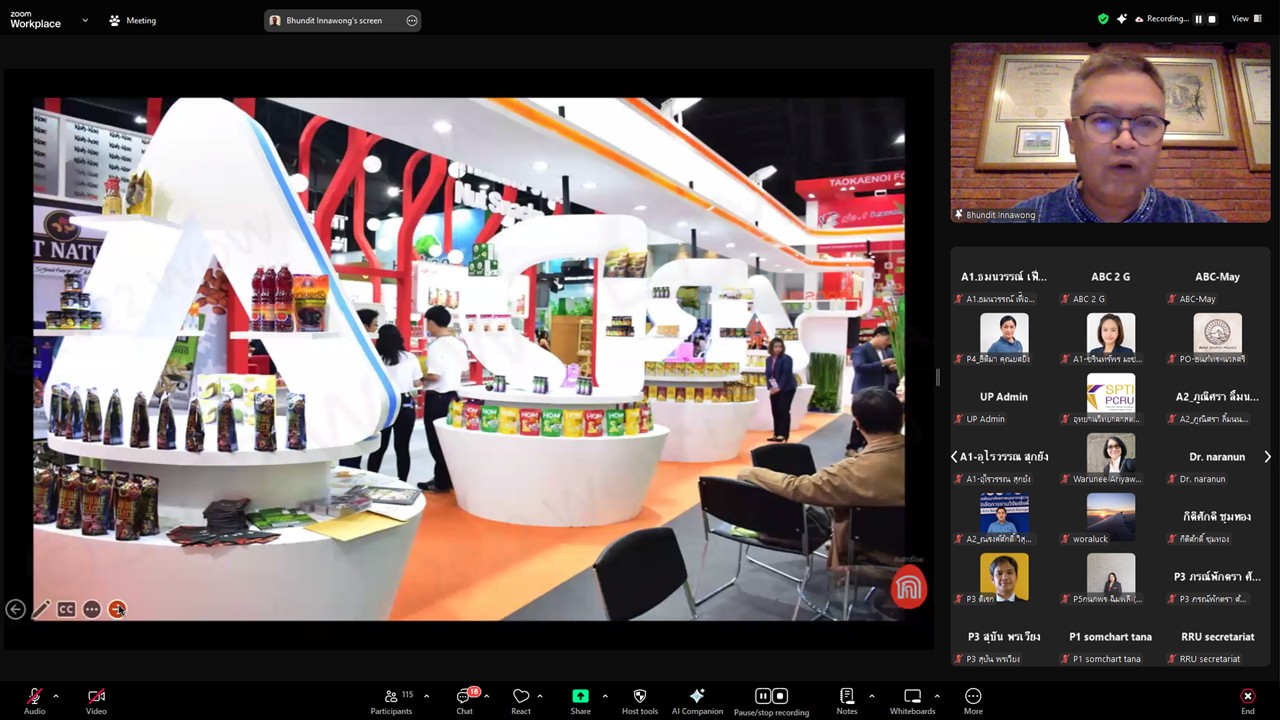Click the separator handle beside shared screen
The image size is (1280, 720).
tap(938, 376)
